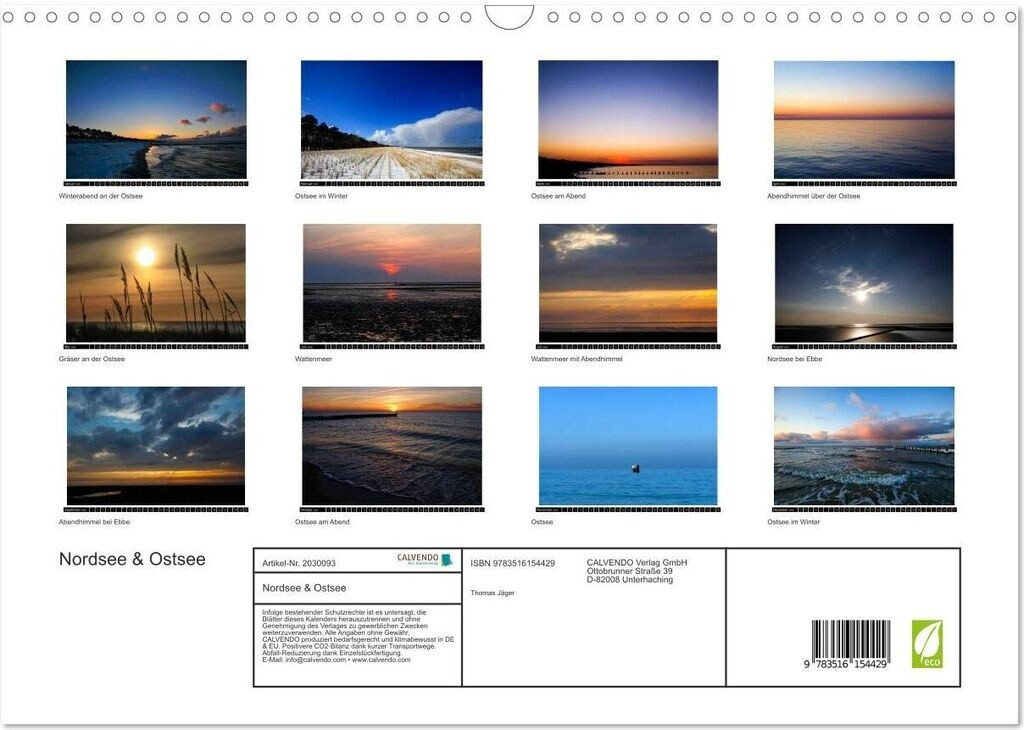
Task: Select the Nordsee bei Ebbe photo
Action: pyautogui.click(x=863, y=282)
